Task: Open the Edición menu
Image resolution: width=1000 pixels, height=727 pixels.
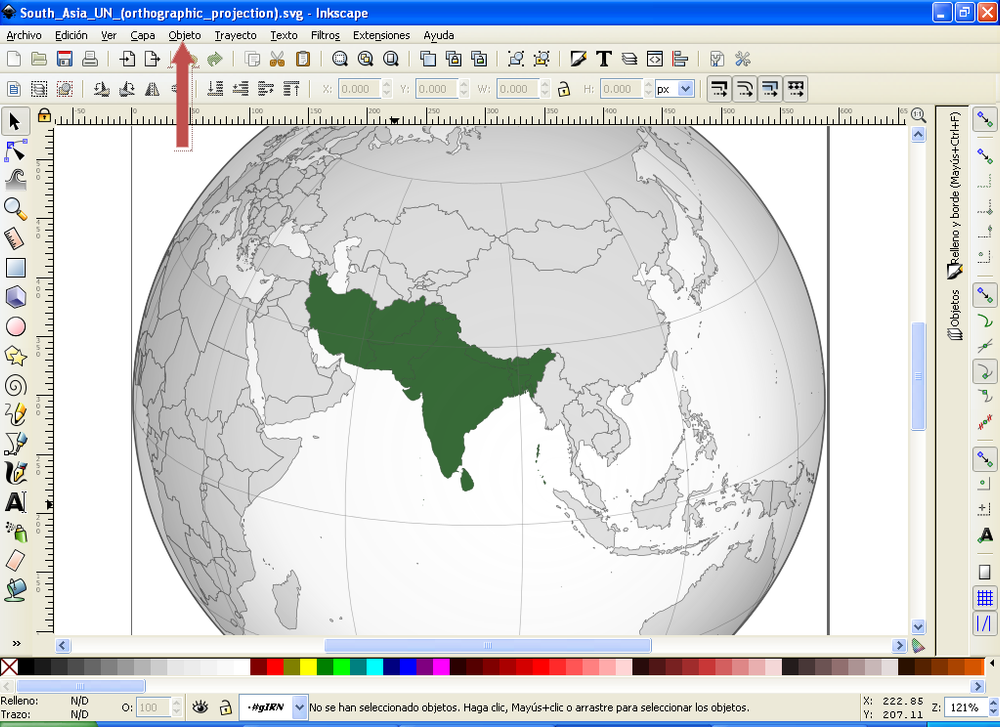Action: pos(71,35)
